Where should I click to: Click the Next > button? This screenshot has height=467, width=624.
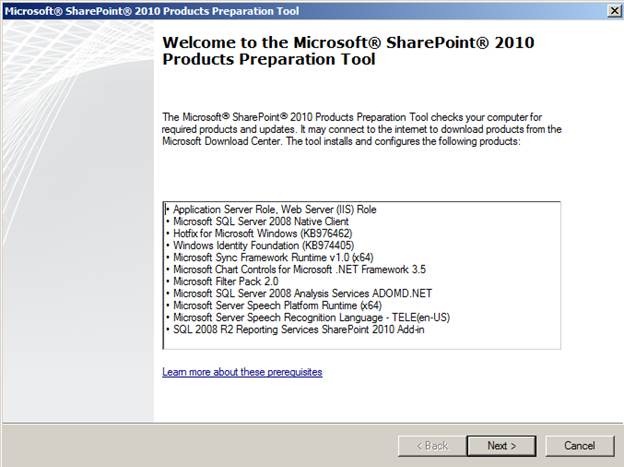click(x=501, y=446)
